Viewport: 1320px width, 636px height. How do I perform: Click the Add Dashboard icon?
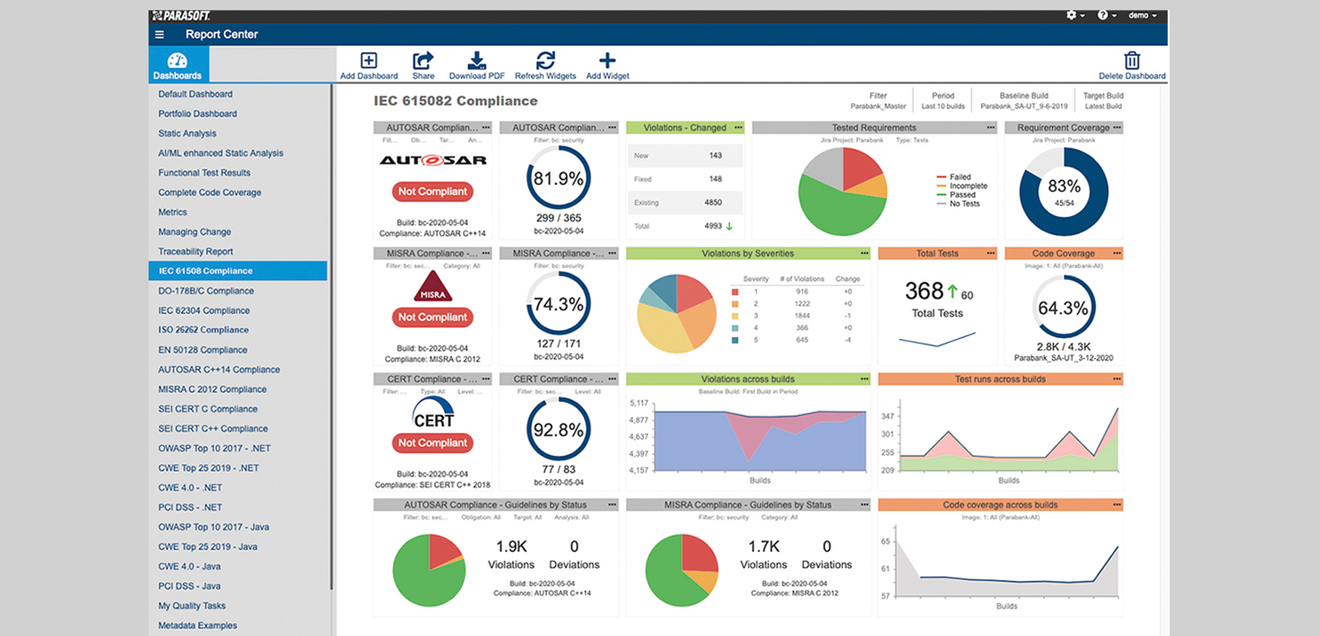pos(369,61)
